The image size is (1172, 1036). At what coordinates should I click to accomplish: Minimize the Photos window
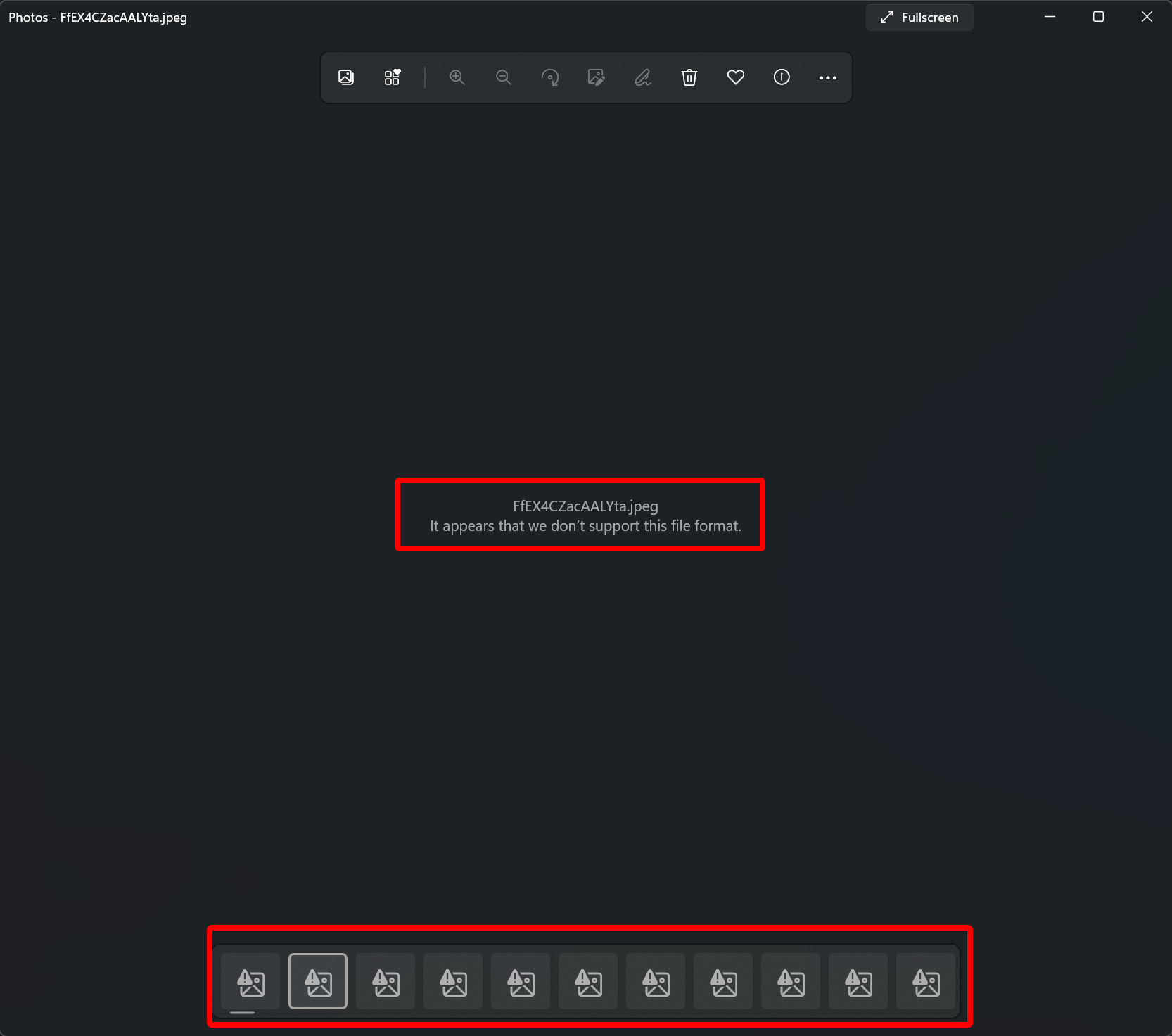click(x=1049, y=17)
